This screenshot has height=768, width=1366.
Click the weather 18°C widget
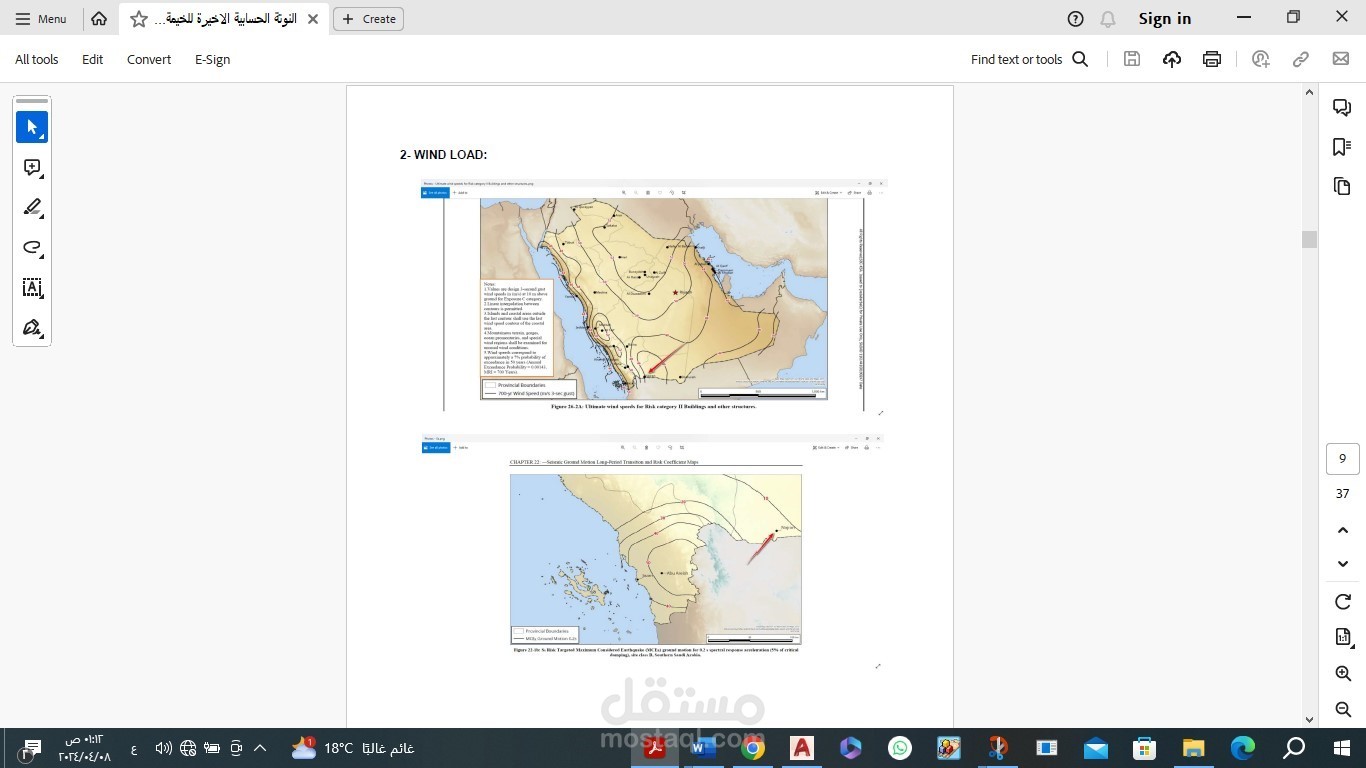(x=352, y=748)
